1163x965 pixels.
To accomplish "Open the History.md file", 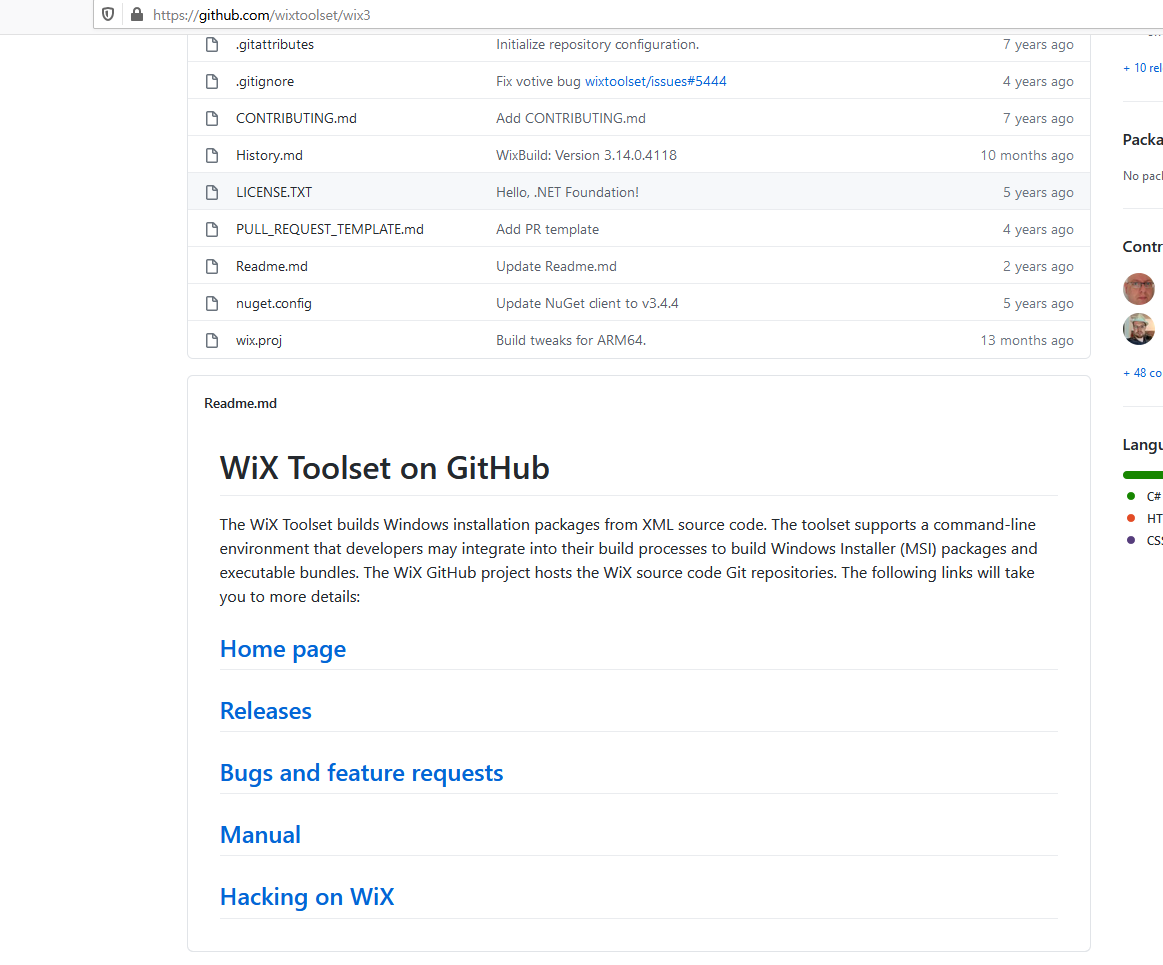I will [269, 156].
